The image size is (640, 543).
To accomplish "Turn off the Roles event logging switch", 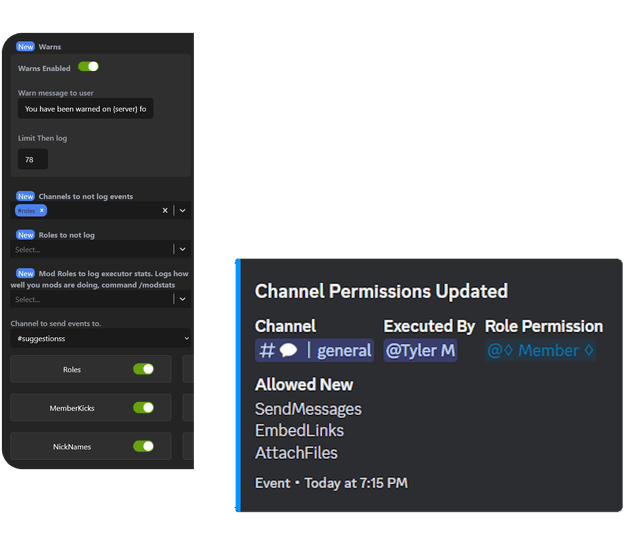I will (144, 369).
